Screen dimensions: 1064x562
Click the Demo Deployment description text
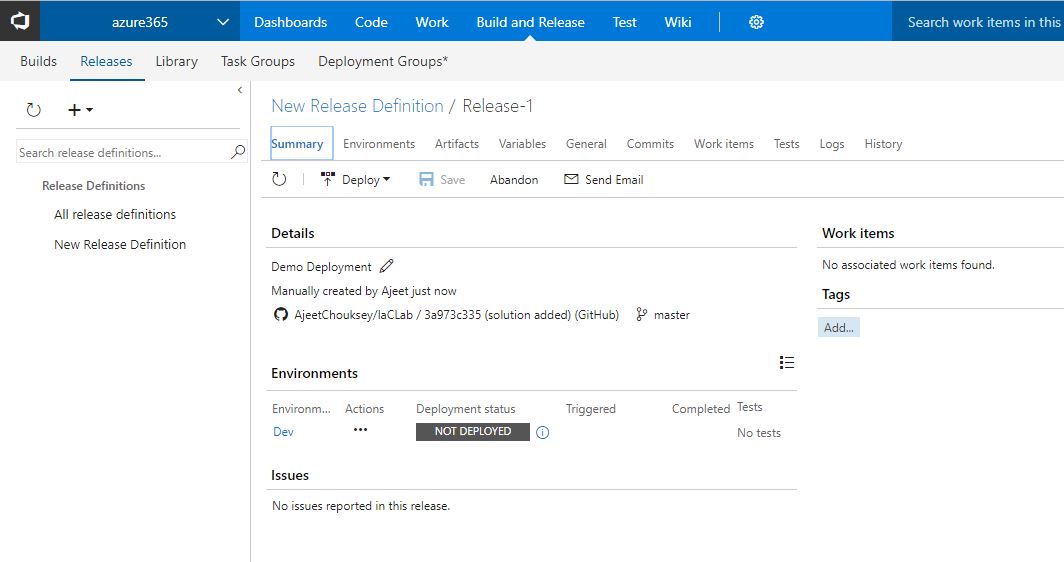[321, 267]
